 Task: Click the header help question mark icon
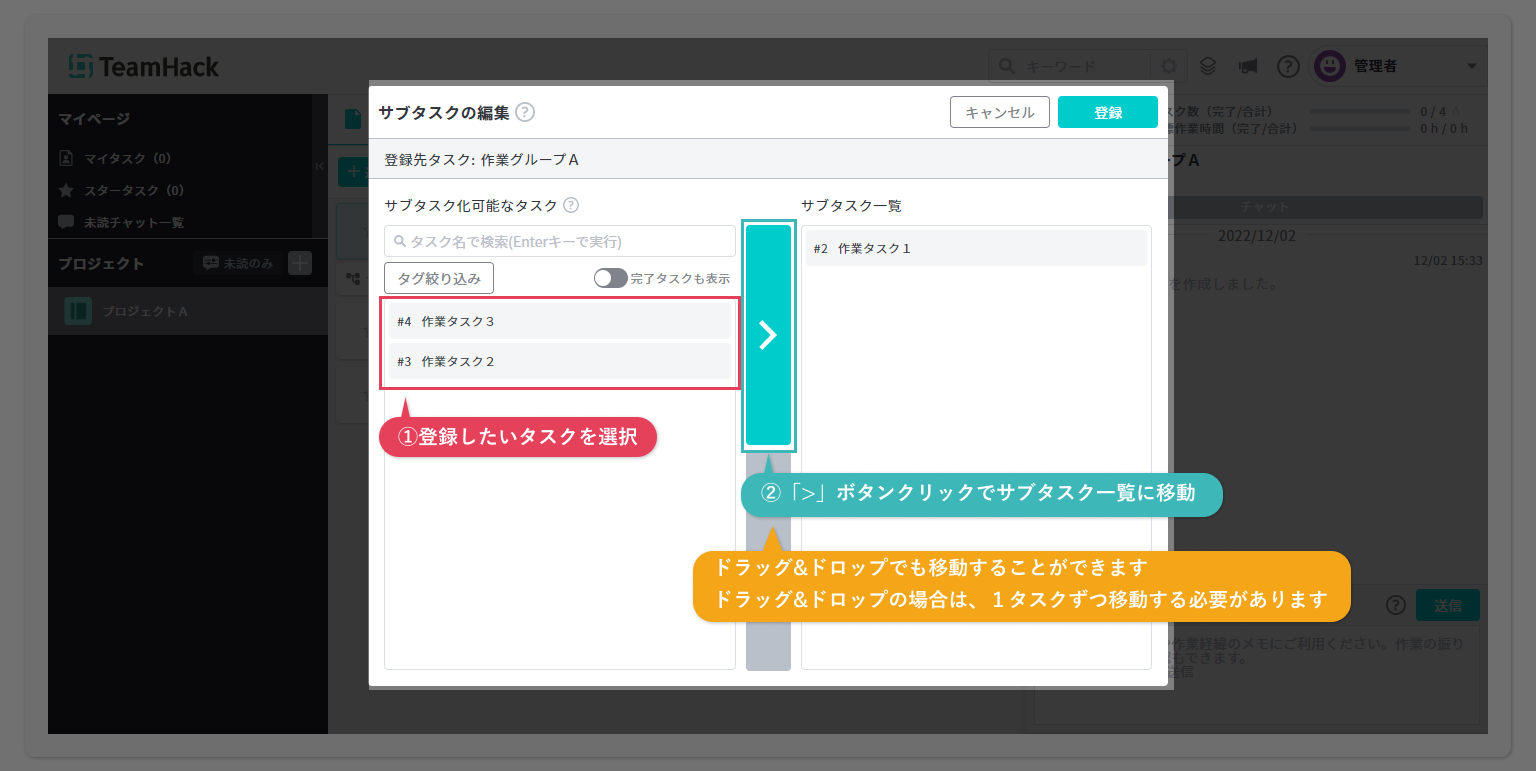click(1288, 67)
